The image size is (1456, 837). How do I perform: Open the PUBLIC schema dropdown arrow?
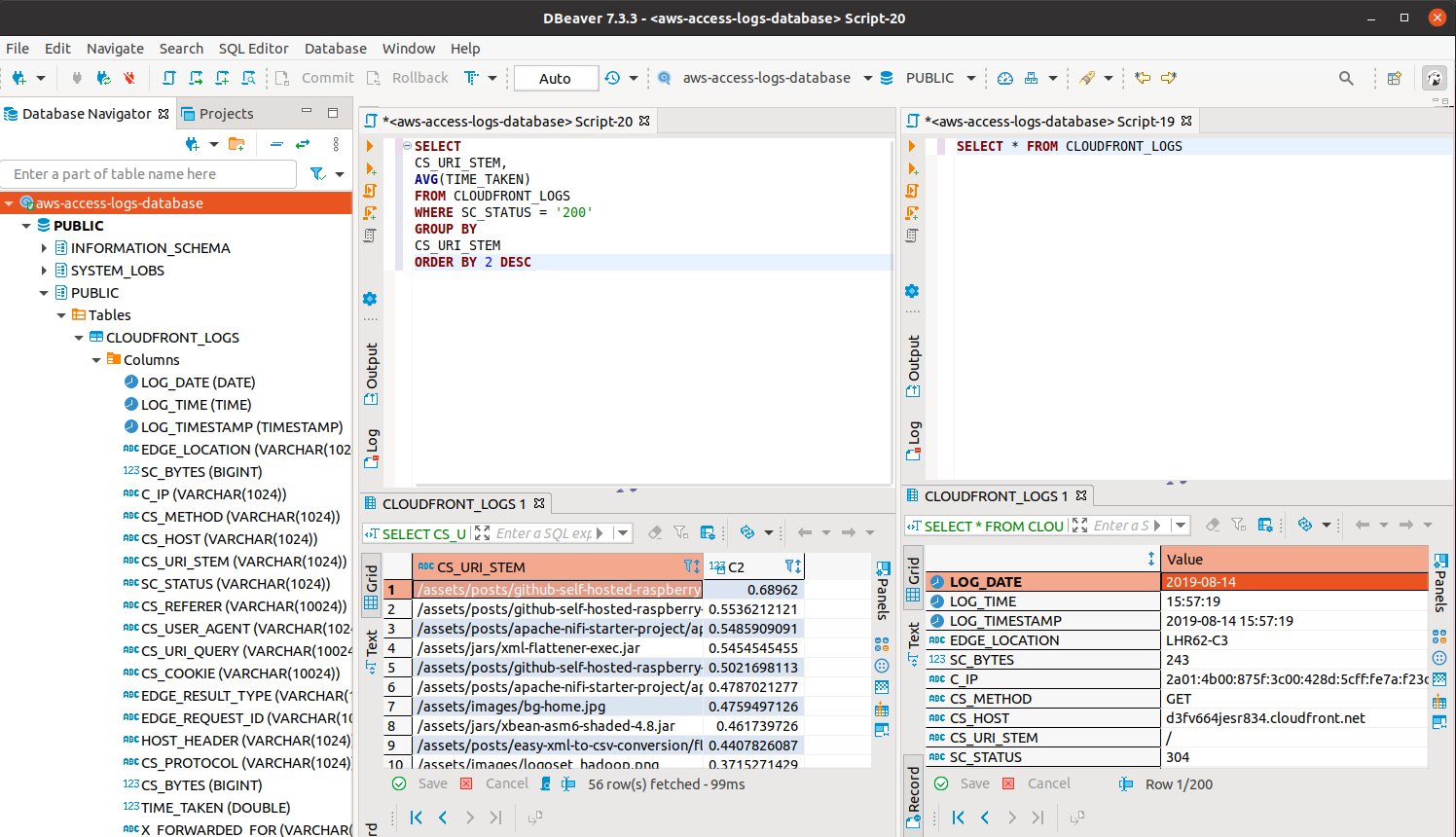970,78
